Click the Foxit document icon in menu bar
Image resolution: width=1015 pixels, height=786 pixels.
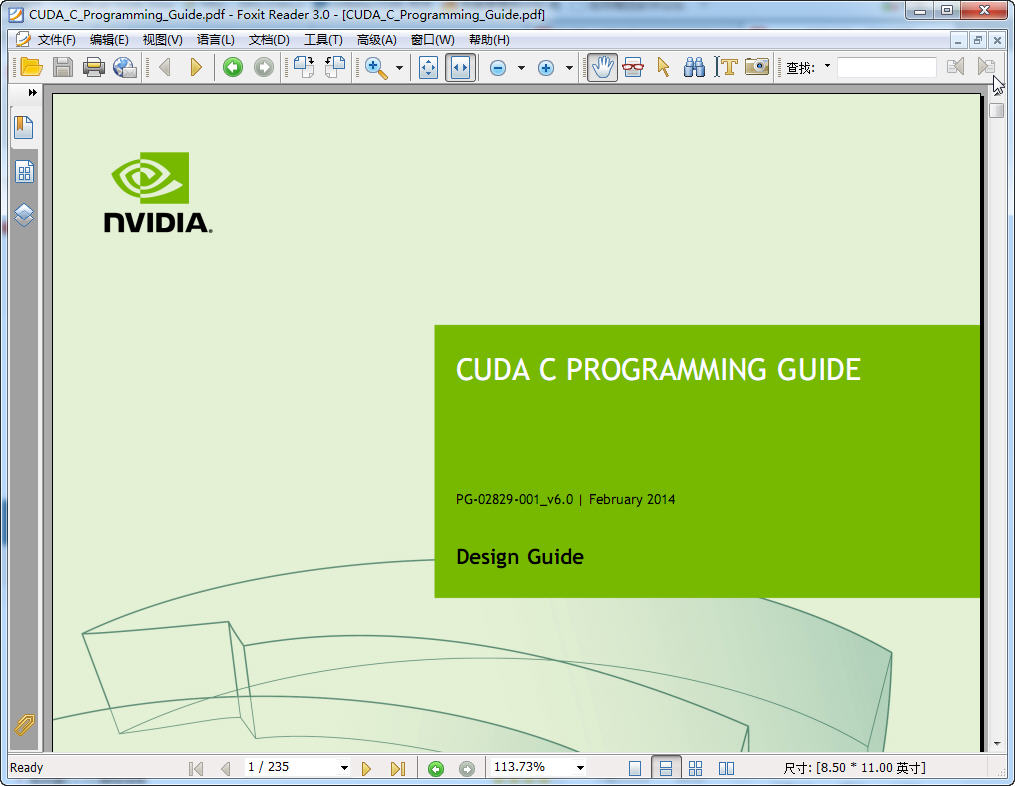23,40
